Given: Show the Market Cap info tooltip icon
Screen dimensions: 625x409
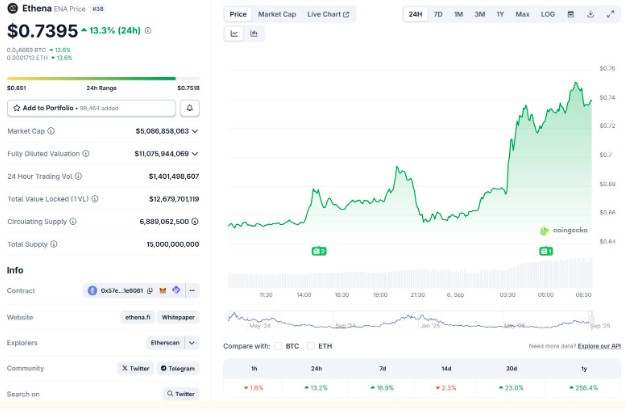Looking at the screenshot, I should [x=51, y=131].
